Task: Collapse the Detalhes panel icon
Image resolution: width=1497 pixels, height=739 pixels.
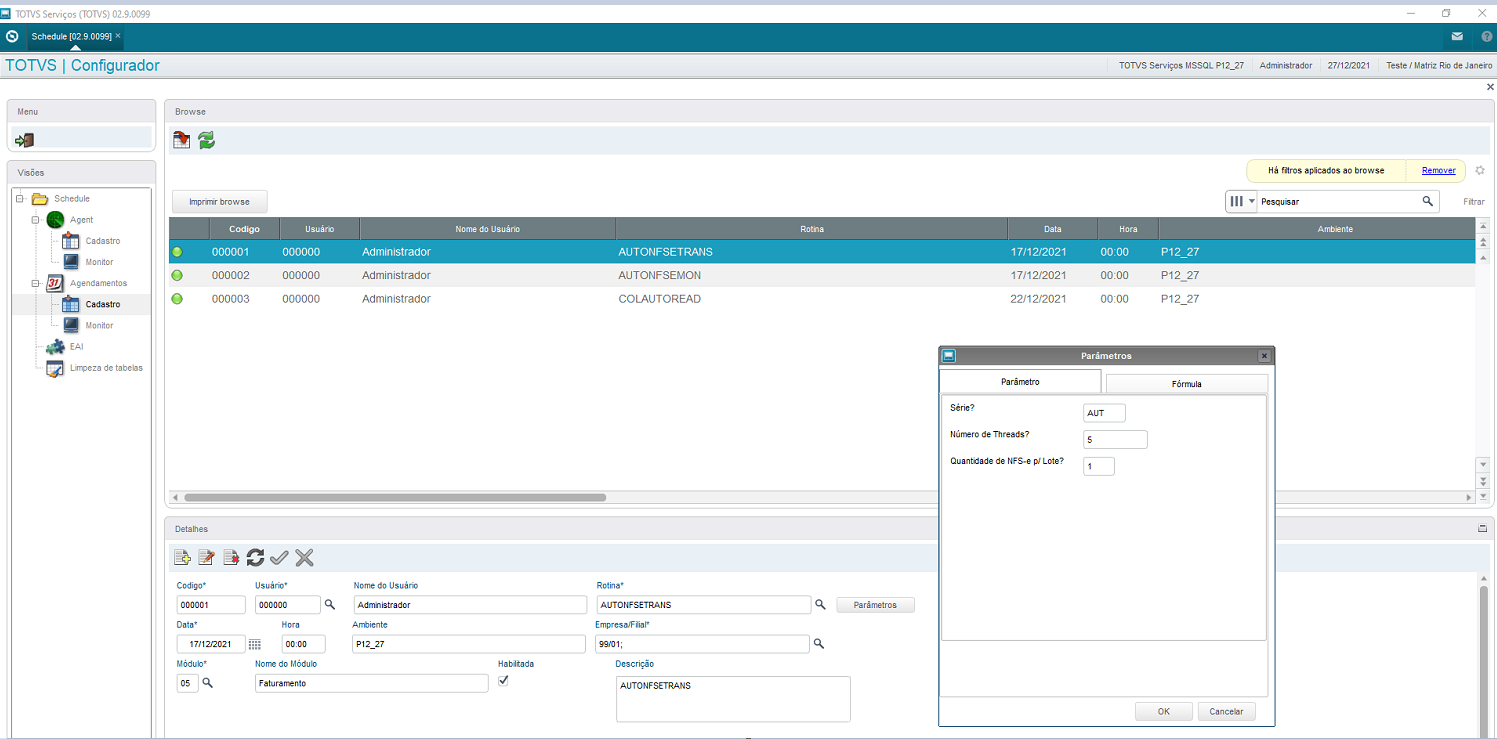Action: 1482,528
